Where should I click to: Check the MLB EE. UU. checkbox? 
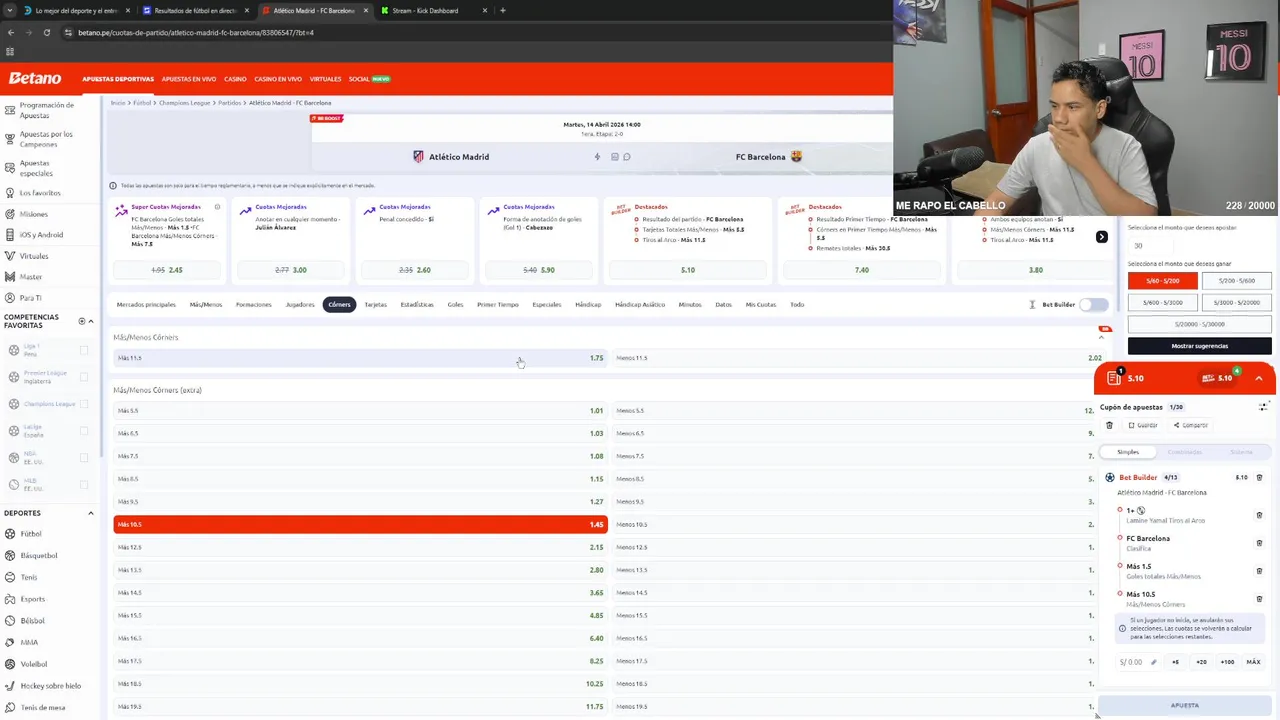click(84, 485)
